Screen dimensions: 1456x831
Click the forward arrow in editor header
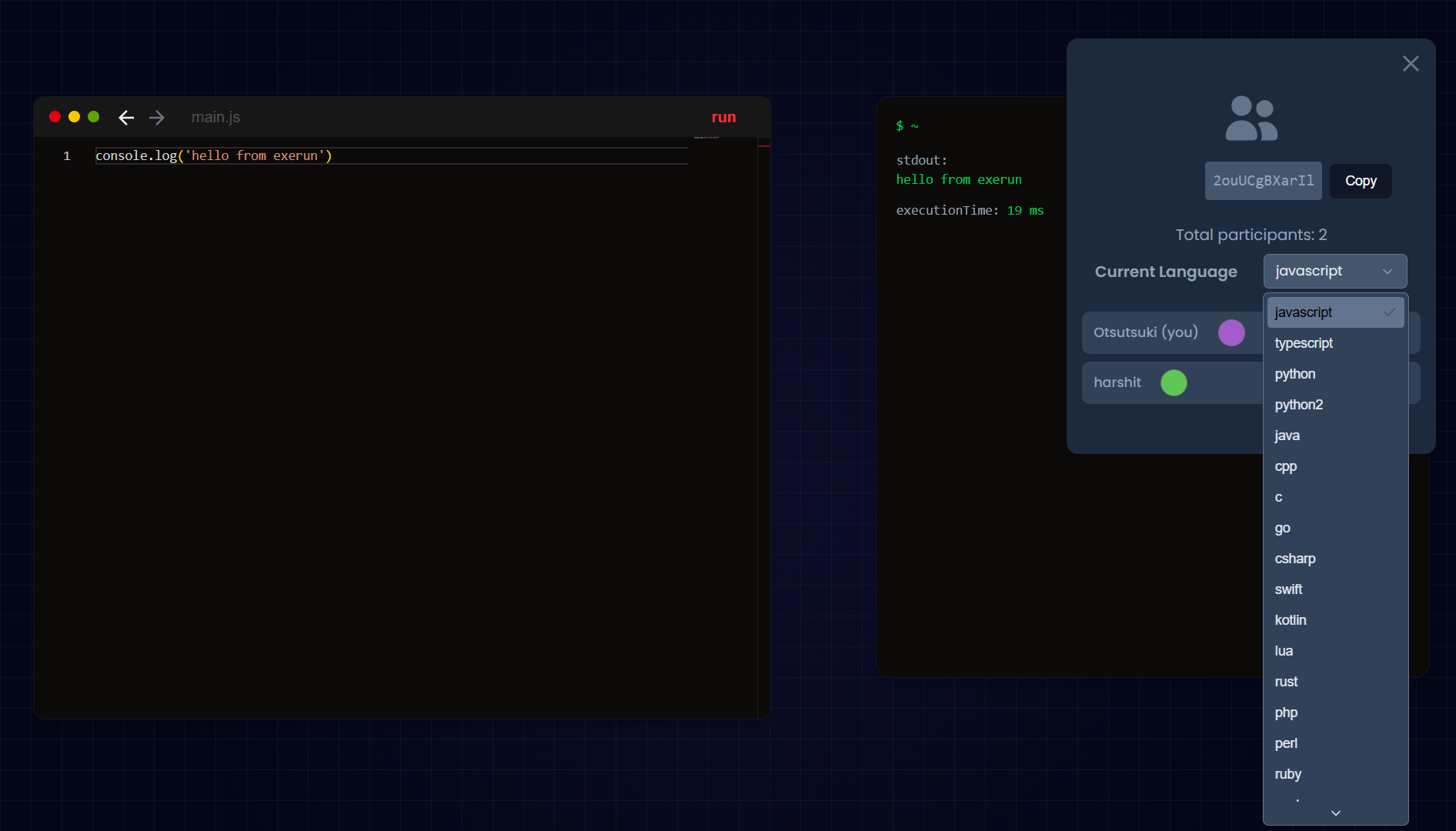pyautogui.click(x=157, y=118)
